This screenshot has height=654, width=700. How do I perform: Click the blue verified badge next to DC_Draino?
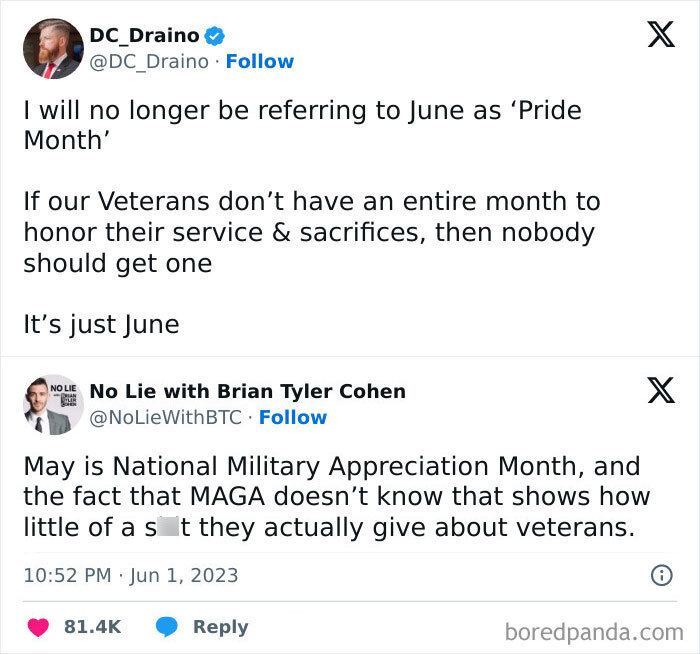coord(215,36)
